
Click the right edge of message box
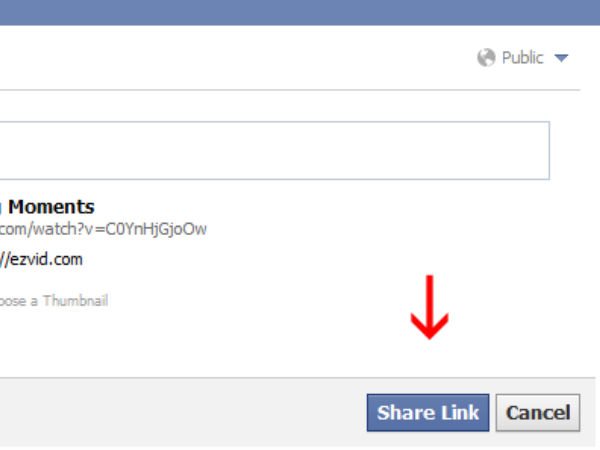pos(549,150)
